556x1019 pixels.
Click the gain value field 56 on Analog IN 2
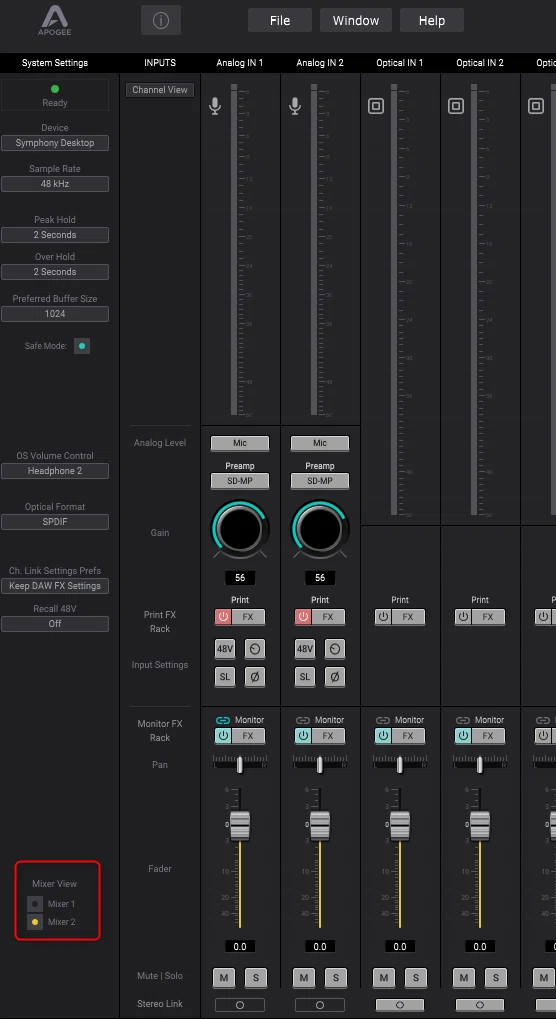click(320, 578)
